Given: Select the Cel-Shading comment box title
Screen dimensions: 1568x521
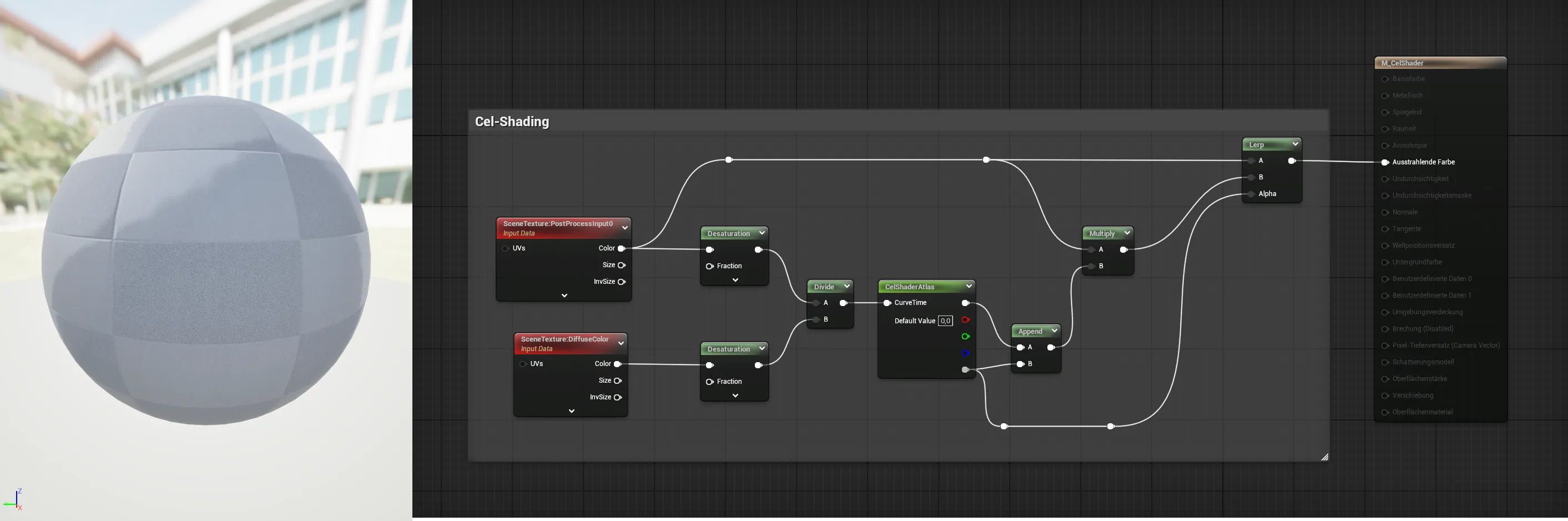Looking at the screenshot, I should point(512,121).
